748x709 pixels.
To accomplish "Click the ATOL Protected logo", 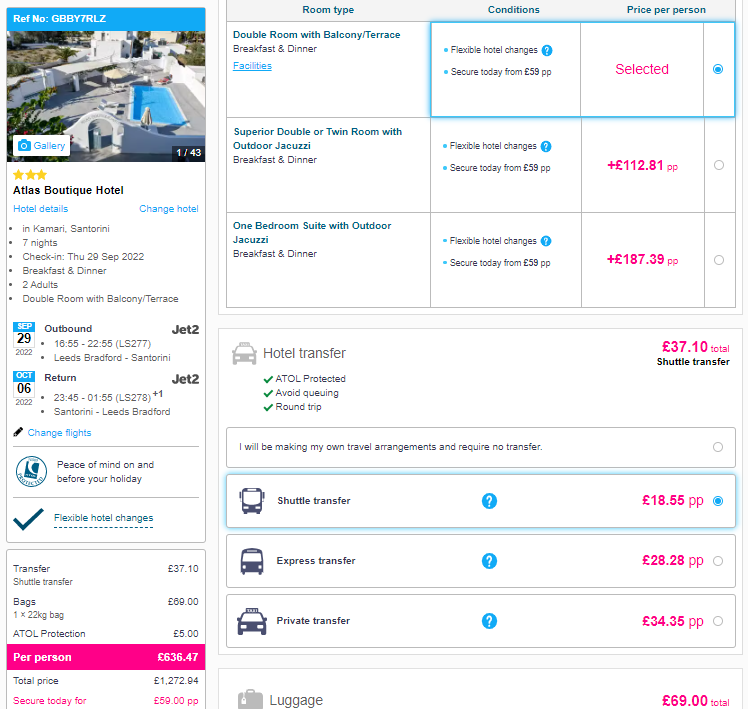I will tap(31, 471).
